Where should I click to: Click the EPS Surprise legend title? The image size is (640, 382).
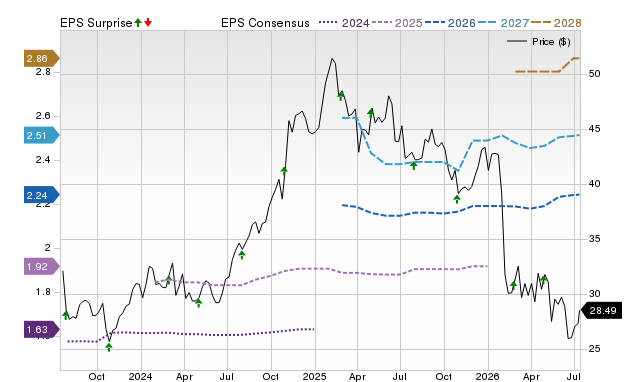coord(96,23)
